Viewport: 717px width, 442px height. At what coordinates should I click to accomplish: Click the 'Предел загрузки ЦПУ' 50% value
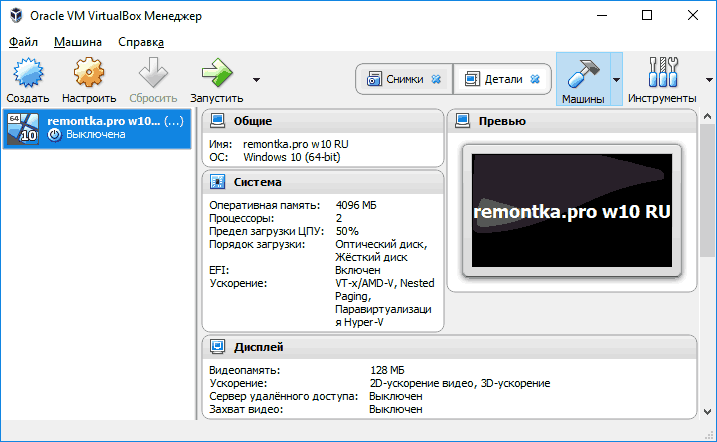[347, 231]
